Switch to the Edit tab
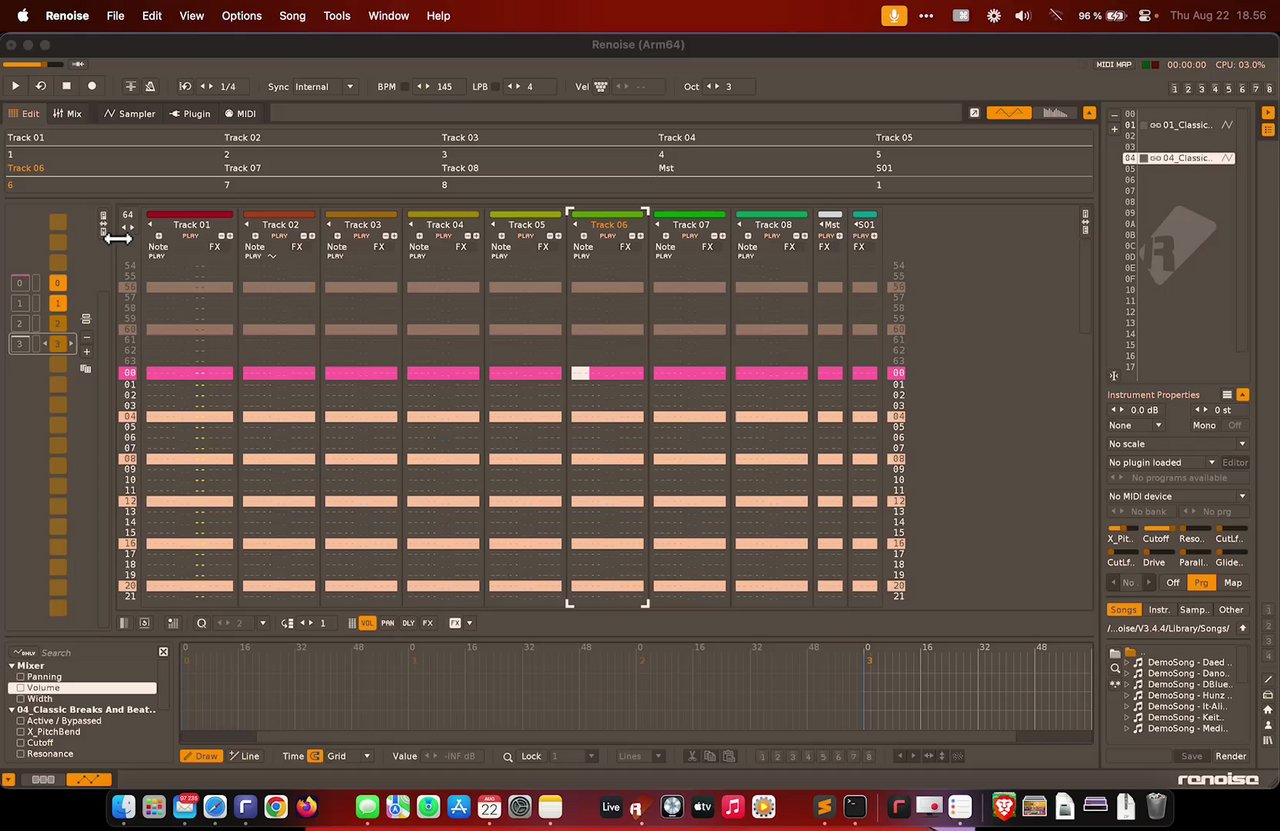 24,114
